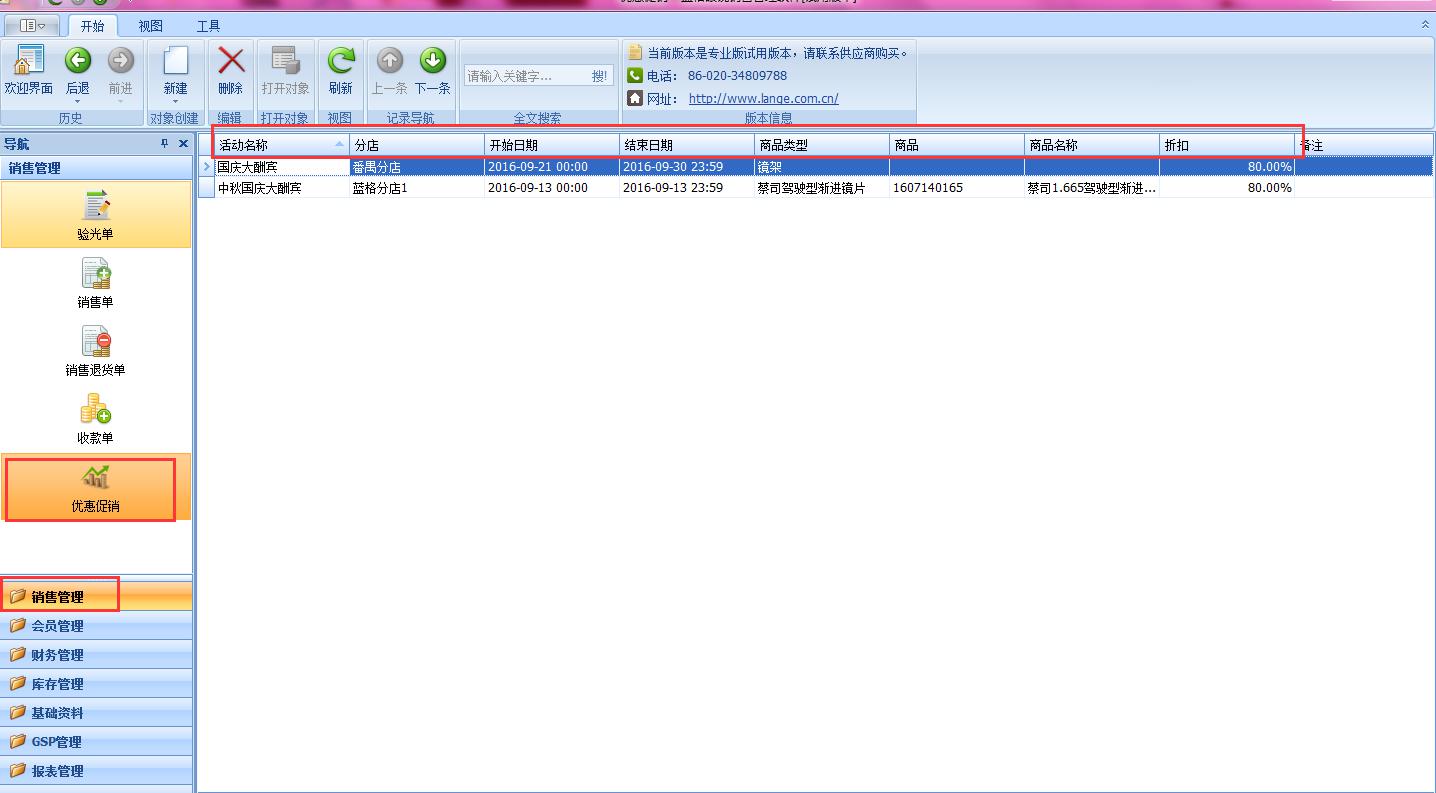Select 优惠促销 promotion item
Viewport: 1436px width, 793px height.
point(95,488)
